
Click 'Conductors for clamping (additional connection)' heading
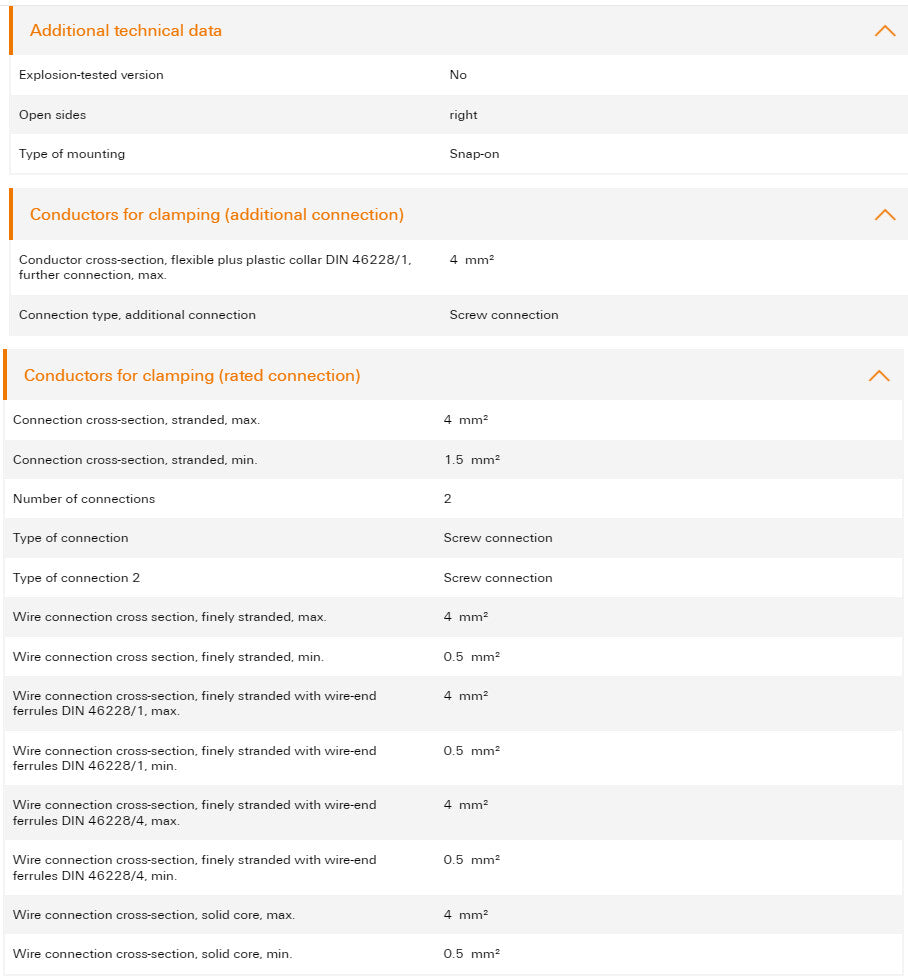click(217, 215)
